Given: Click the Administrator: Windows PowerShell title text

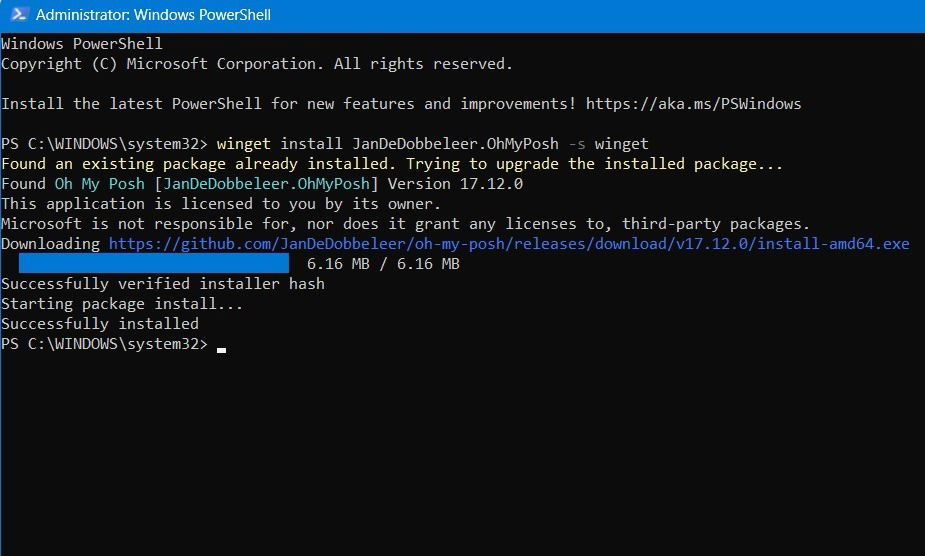Looking at the screenshot, I should point(153,15).
